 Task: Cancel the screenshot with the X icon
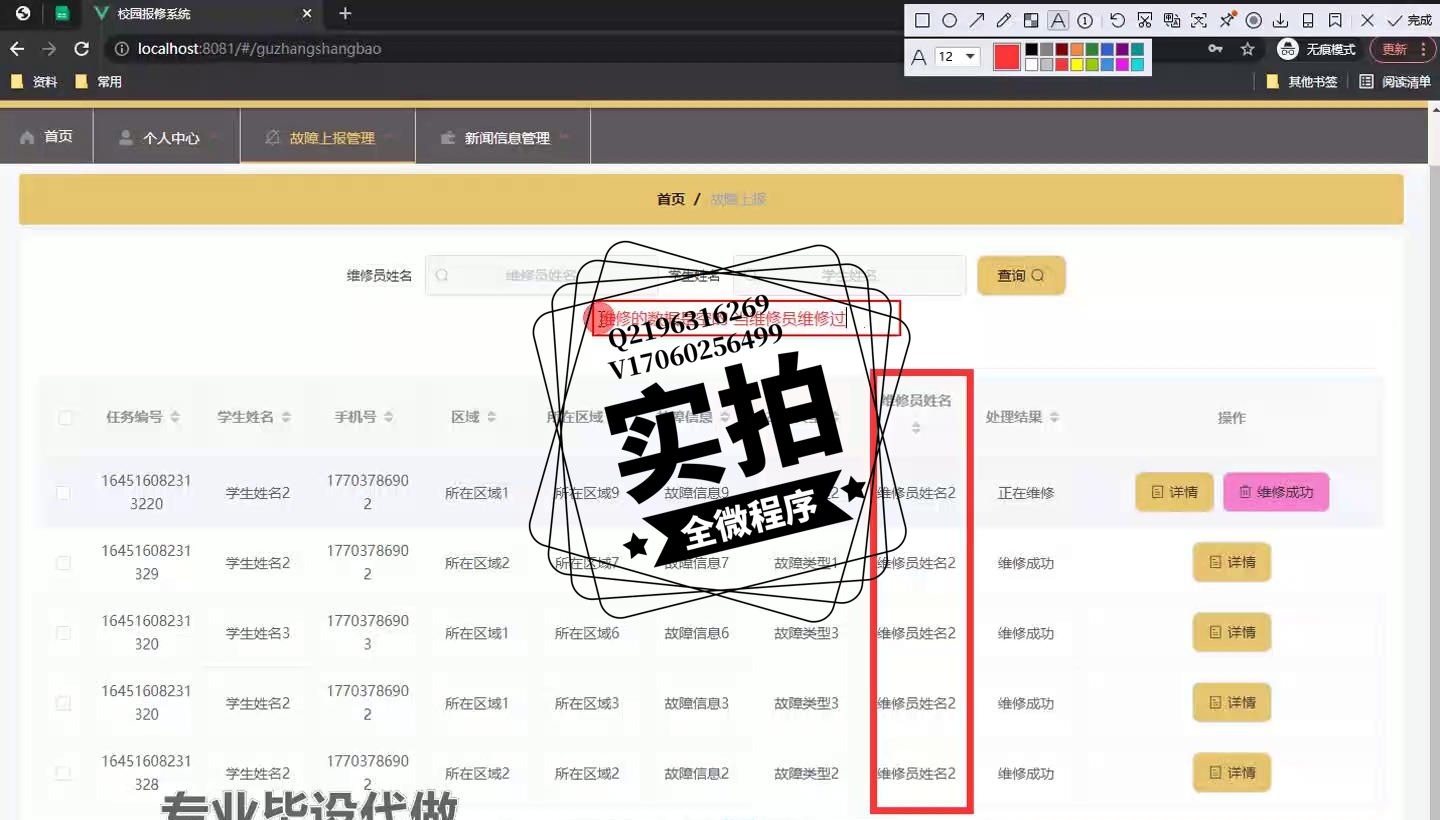tap(1367, 20)
